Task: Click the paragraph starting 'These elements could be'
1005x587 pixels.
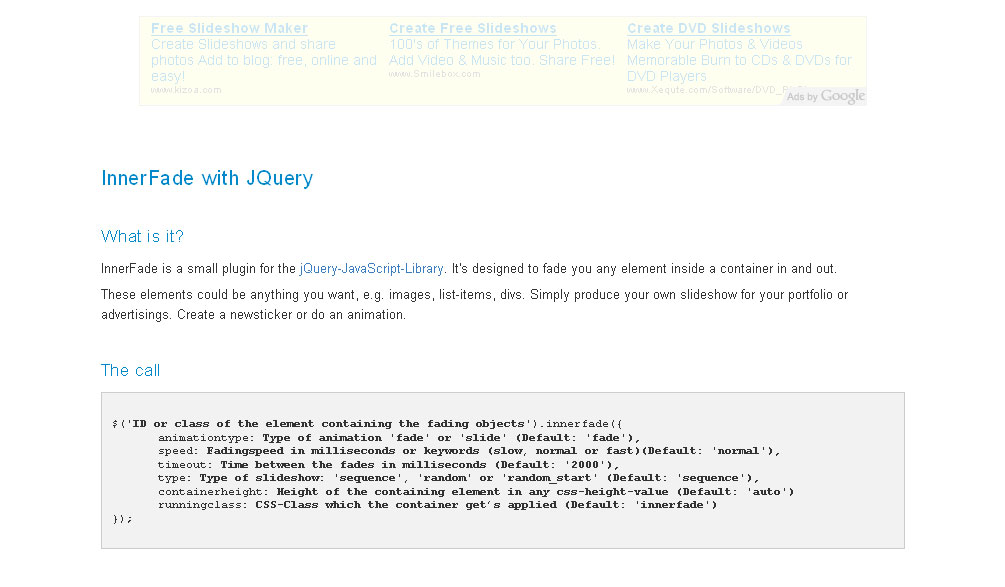Action: coord(474,304)
